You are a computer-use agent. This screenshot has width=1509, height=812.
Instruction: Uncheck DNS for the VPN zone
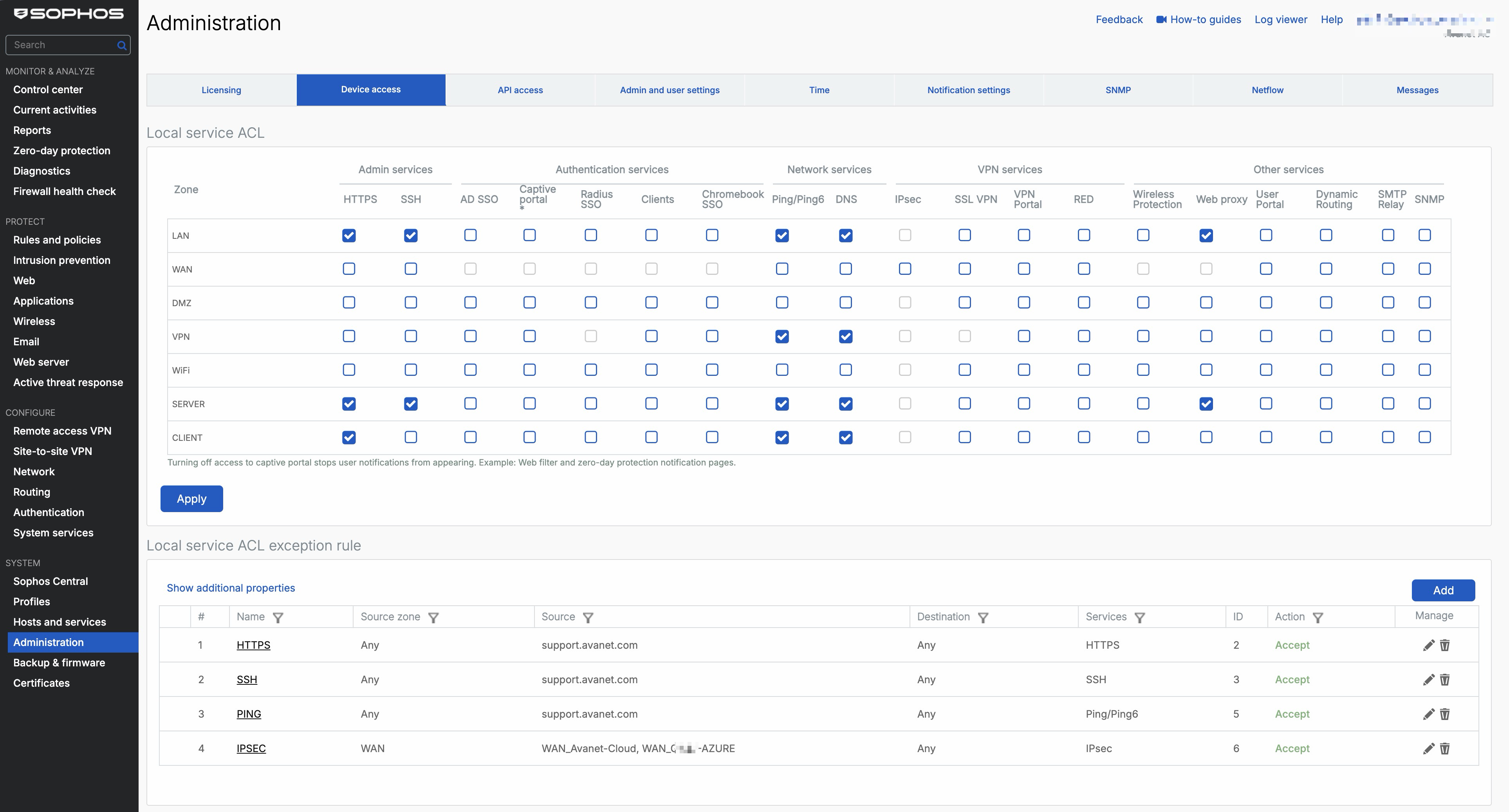click(x=846, y=336)
